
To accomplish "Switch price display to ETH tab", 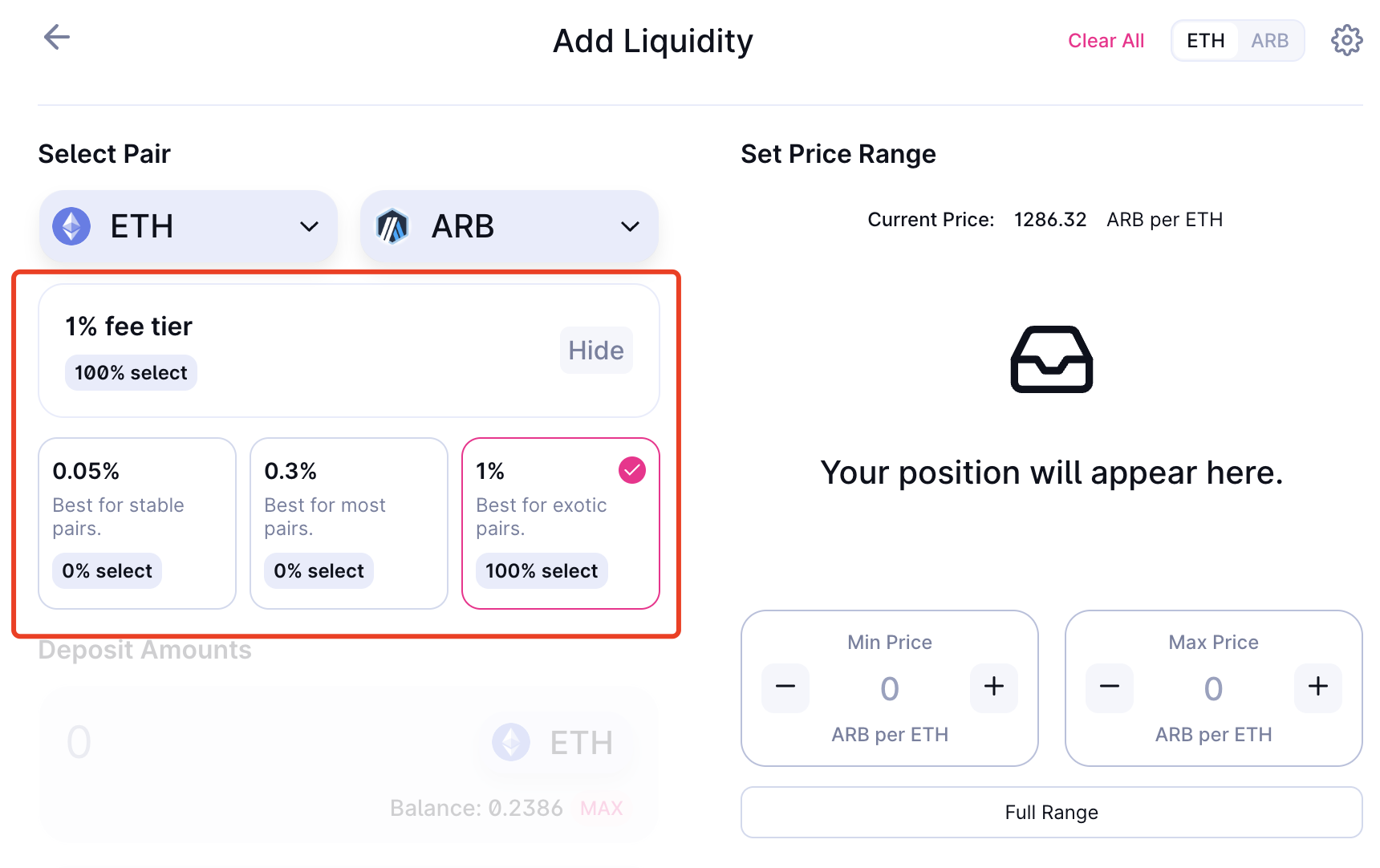I will [x=1205, y=41].
